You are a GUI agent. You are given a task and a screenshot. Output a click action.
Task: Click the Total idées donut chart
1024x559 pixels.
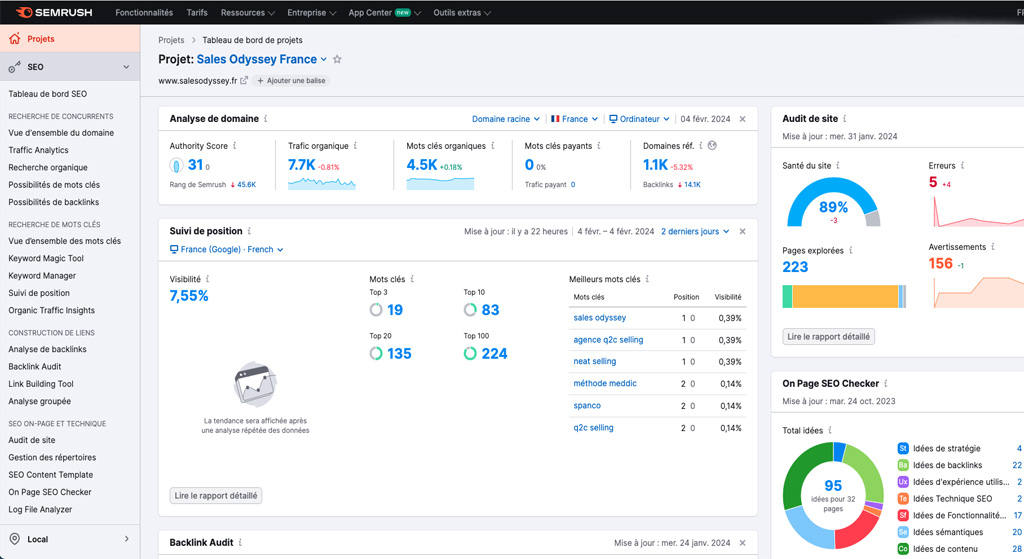(833, 496)
